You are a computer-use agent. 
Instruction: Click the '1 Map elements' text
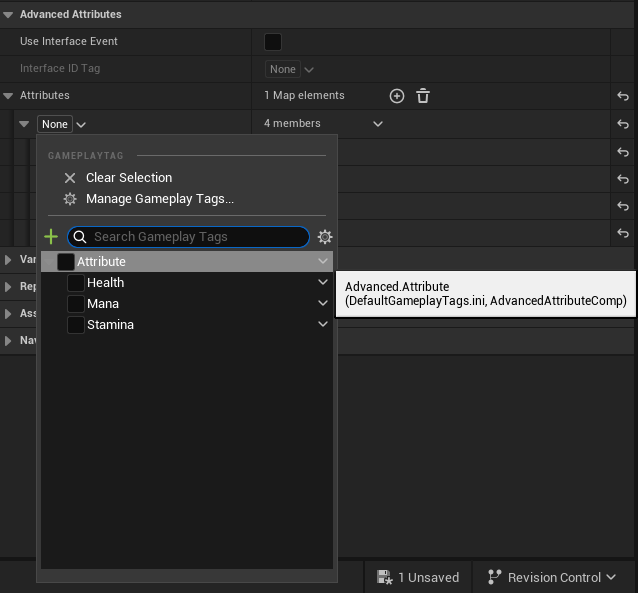(304, 96)
